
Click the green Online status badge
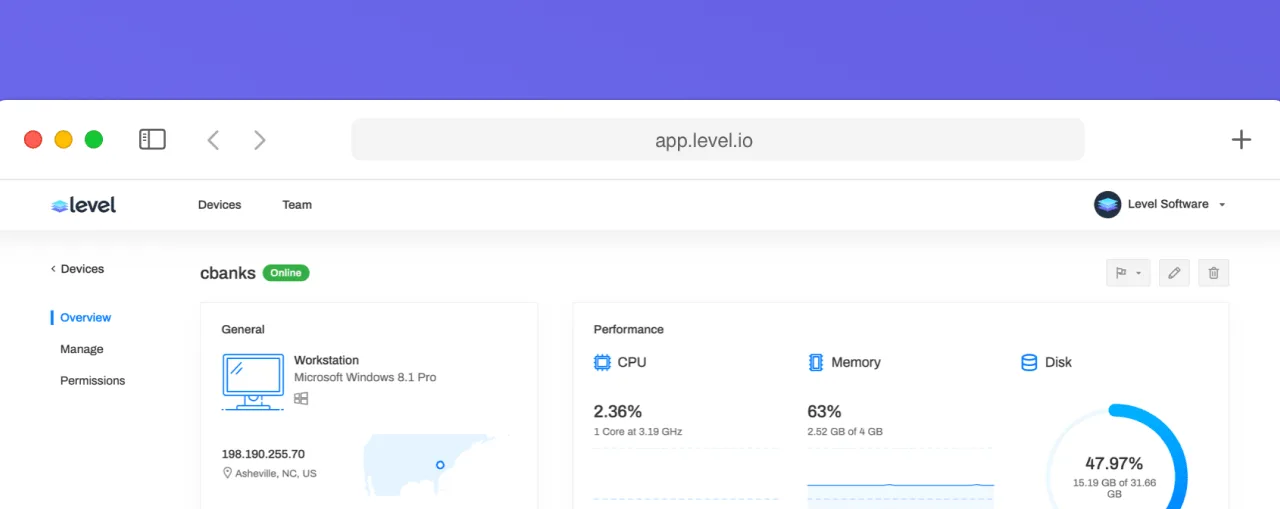[286, 273]
